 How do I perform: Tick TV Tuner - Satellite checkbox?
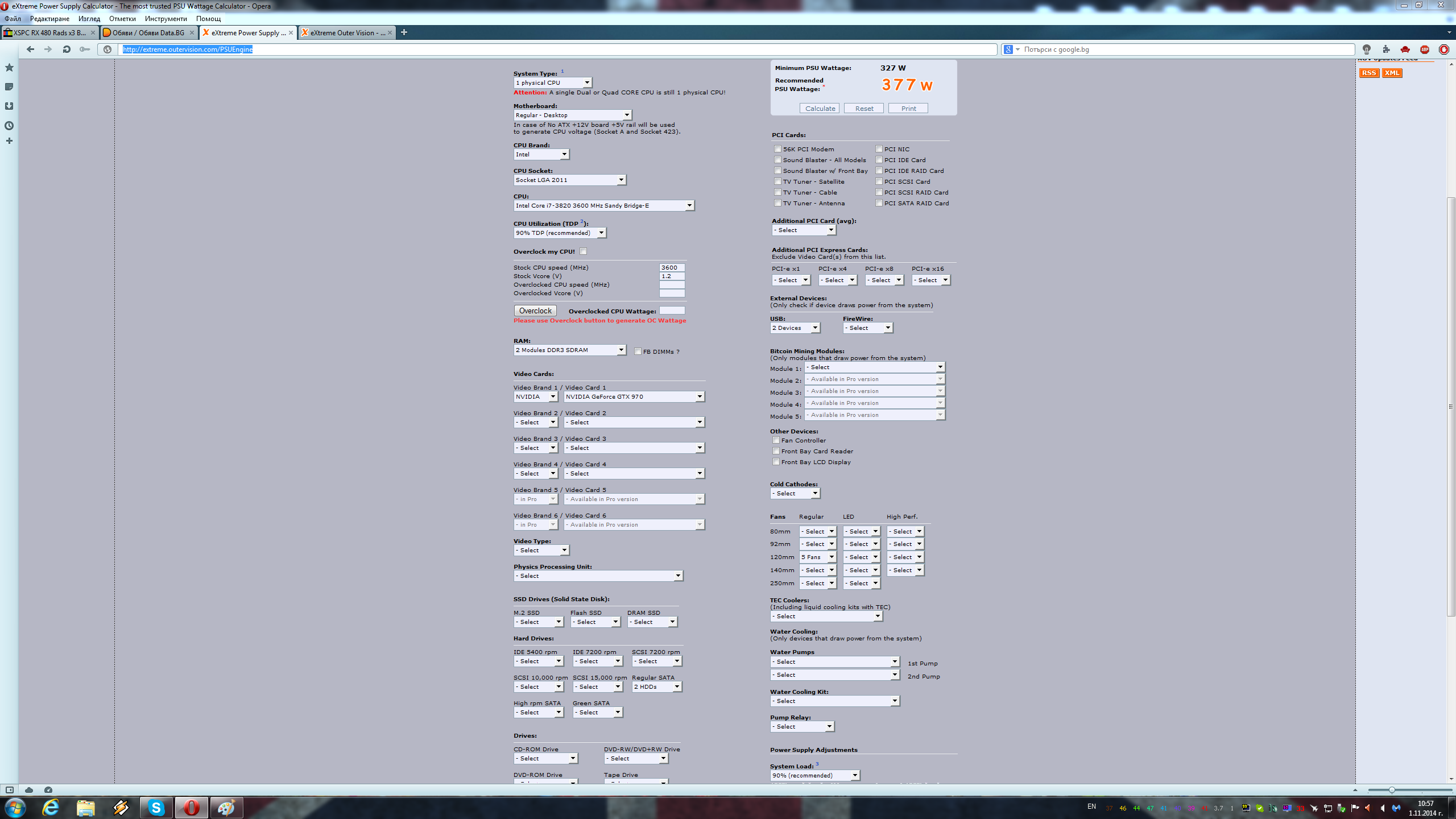(x=777, y=181)
